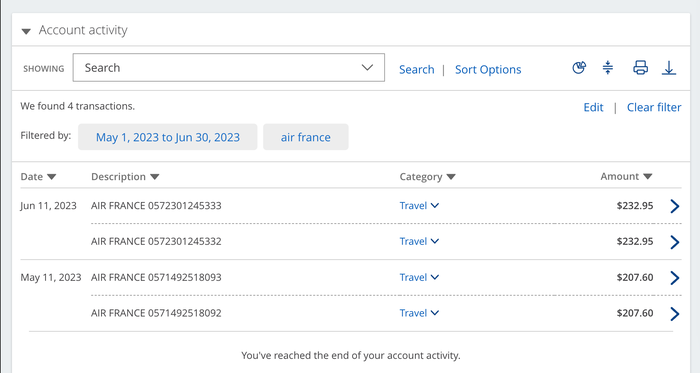Select description AIR FRANCE 0572301245333
Image resolution: width=700 pixels, height=373 pixels.
156,206
